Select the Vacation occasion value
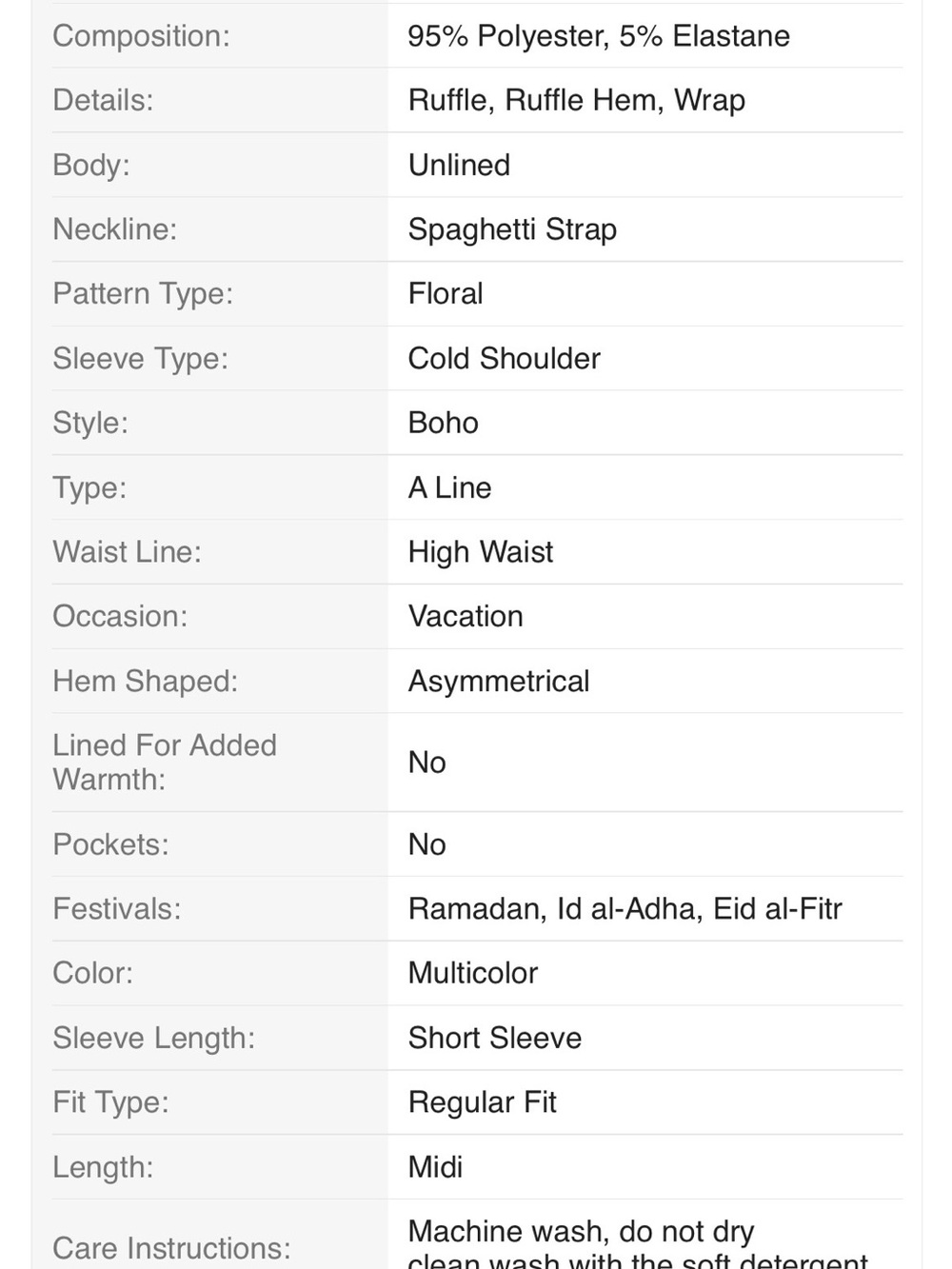The width and height of the screenshot is (952, 1269). point(466,616)
